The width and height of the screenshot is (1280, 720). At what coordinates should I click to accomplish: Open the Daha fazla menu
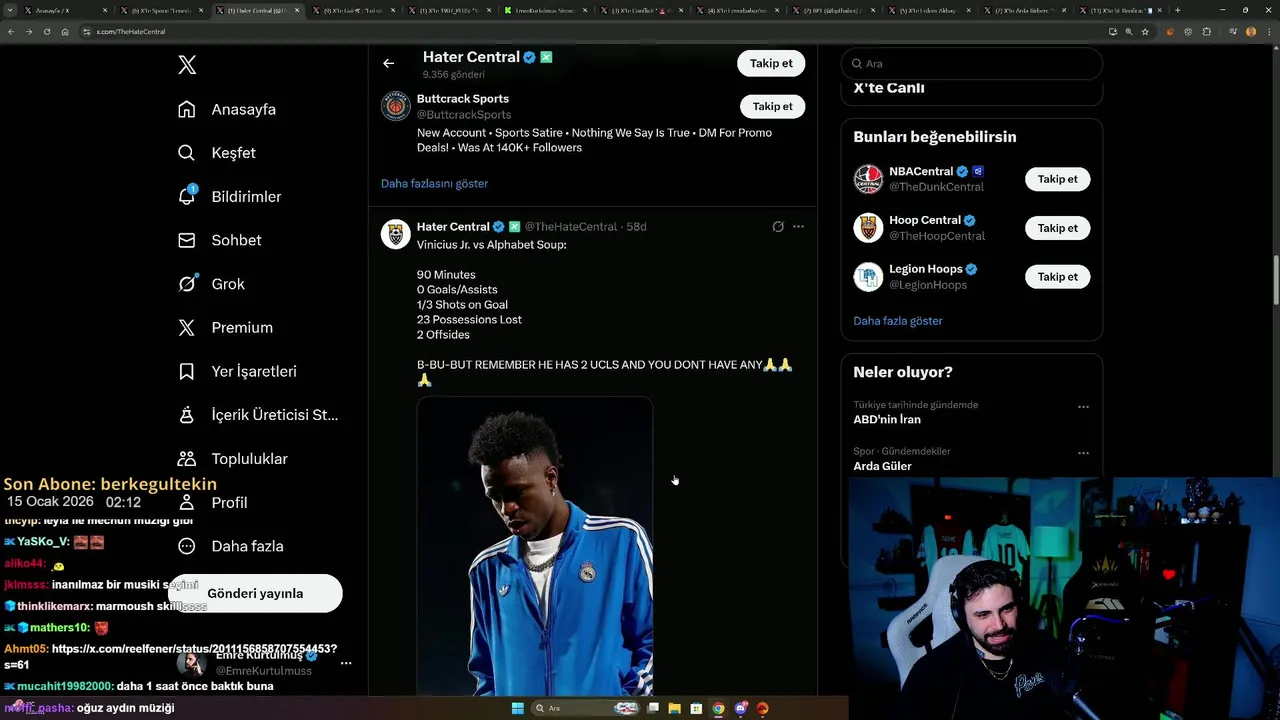tap(231, 546)
